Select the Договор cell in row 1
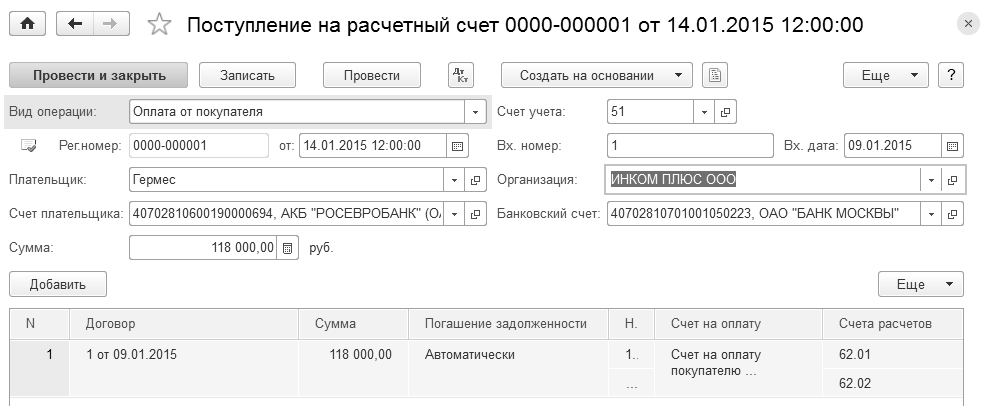The image size is (983, 406). (183, 354)
